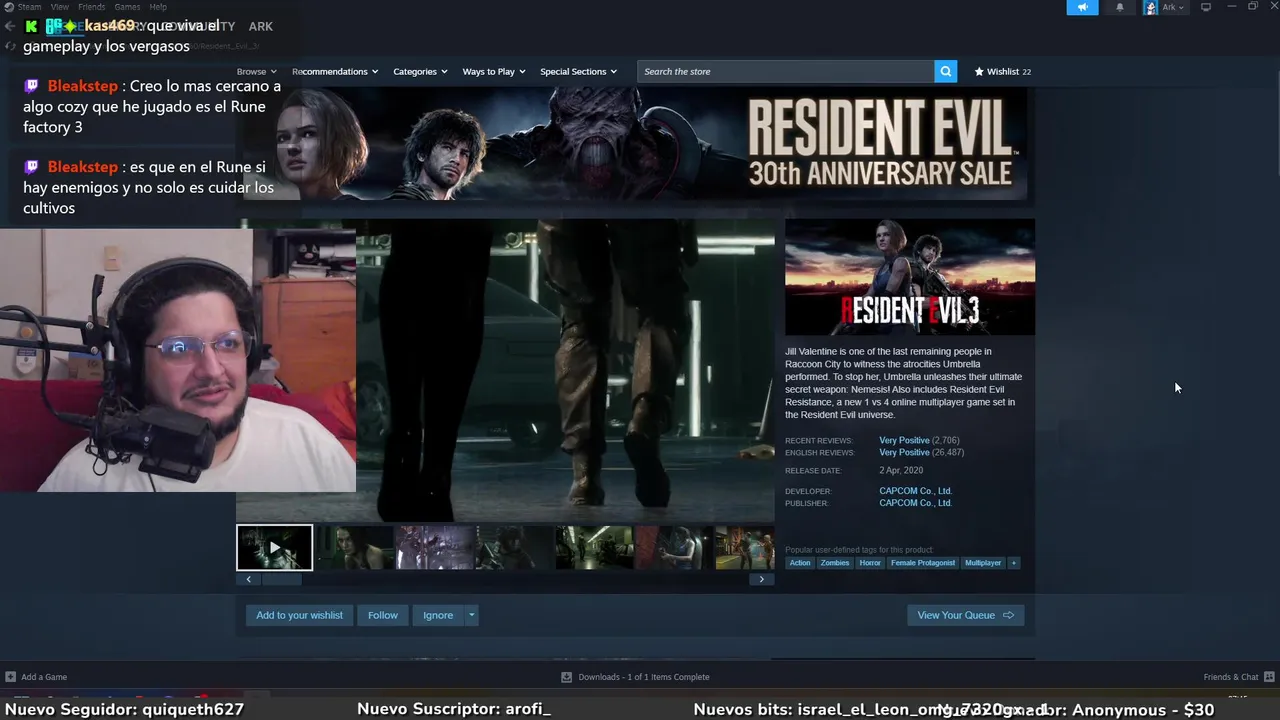Click the magnifier search button
This screenshot has height=720, width=1280.
tap(945, 71)
